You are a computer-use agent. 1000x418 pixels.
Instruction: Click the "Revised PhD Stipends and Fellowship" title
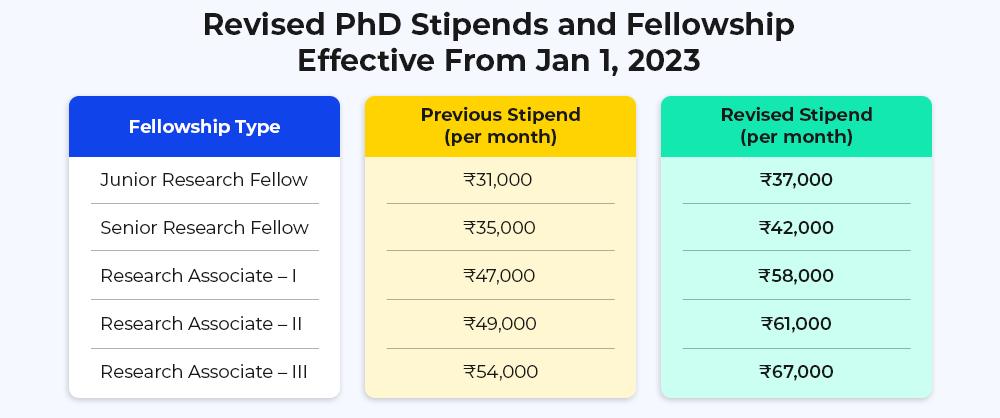pyautogui.click(x=499, y=26)
